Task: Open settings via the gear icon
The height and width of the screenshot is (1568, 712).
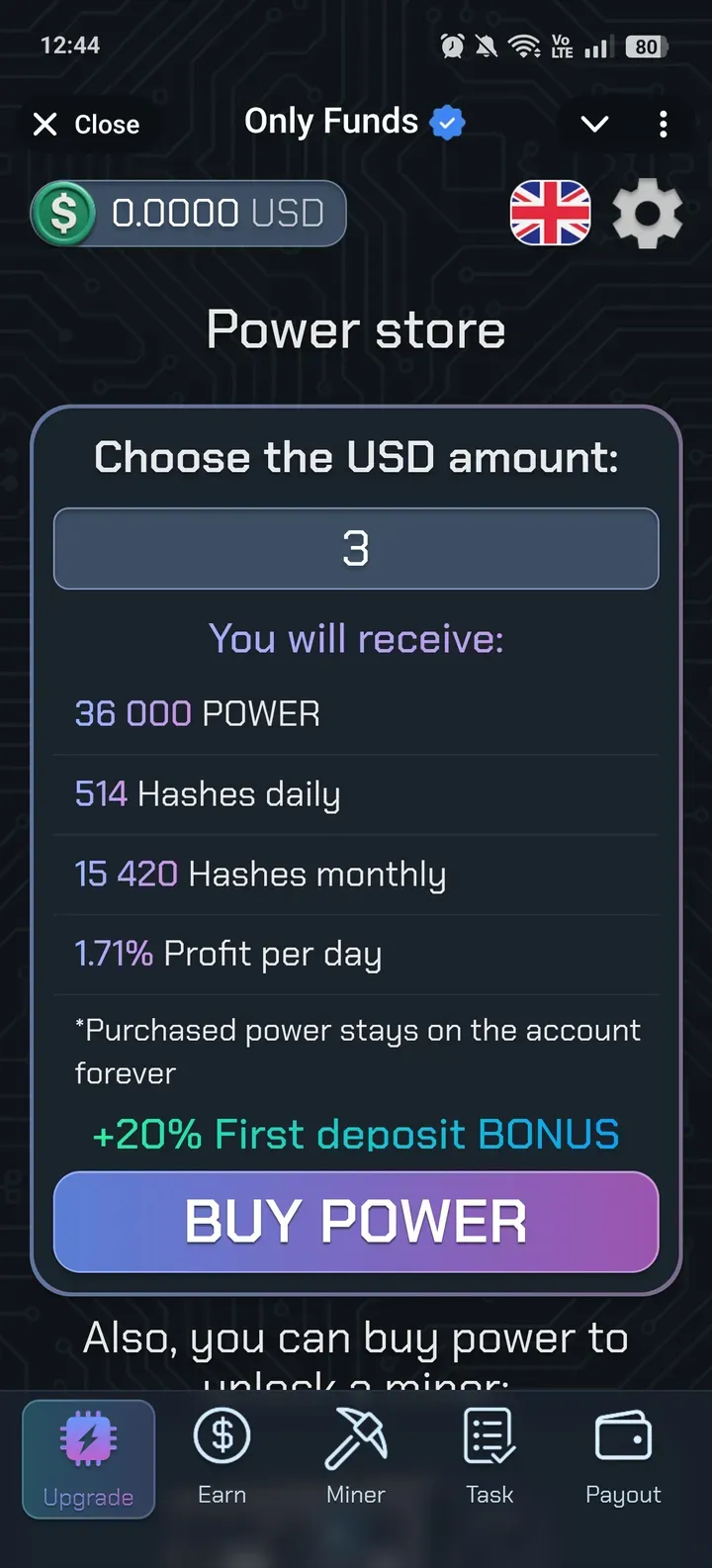Action: pyautogui.click(x=648, y=213)
